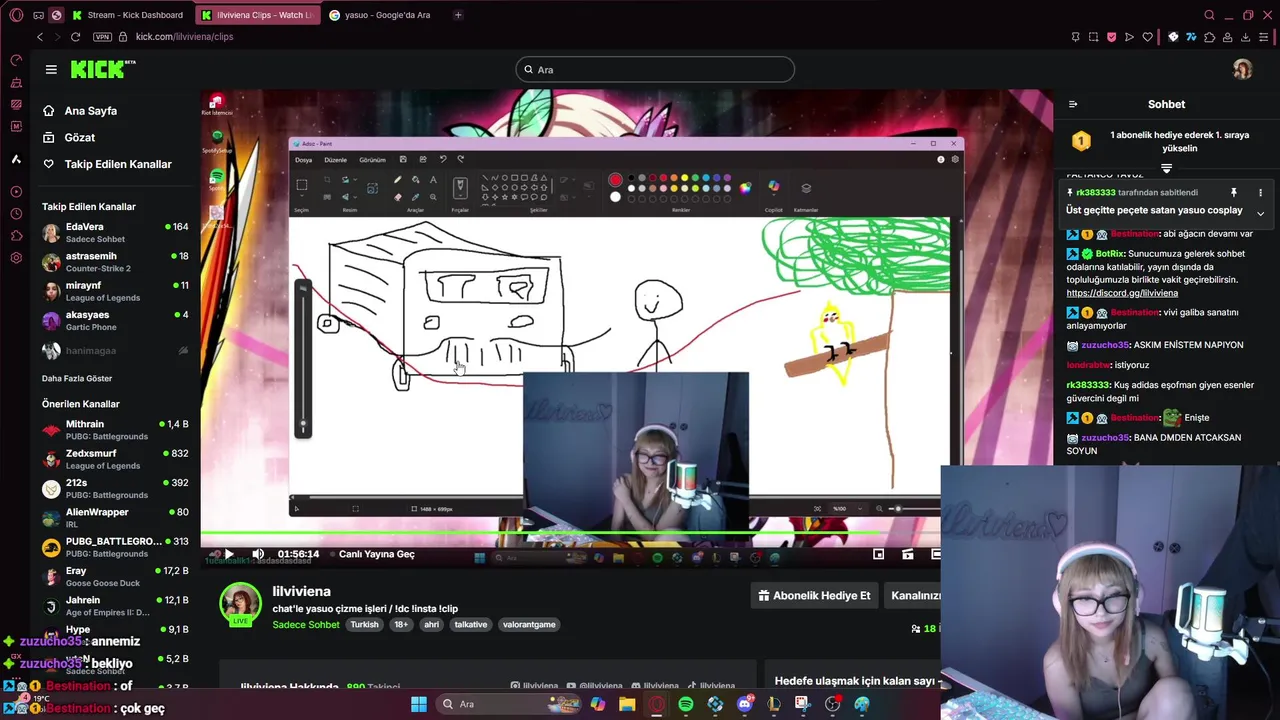Expand the pinned message chevron
1280x720 pixels.
(1260, 213)
